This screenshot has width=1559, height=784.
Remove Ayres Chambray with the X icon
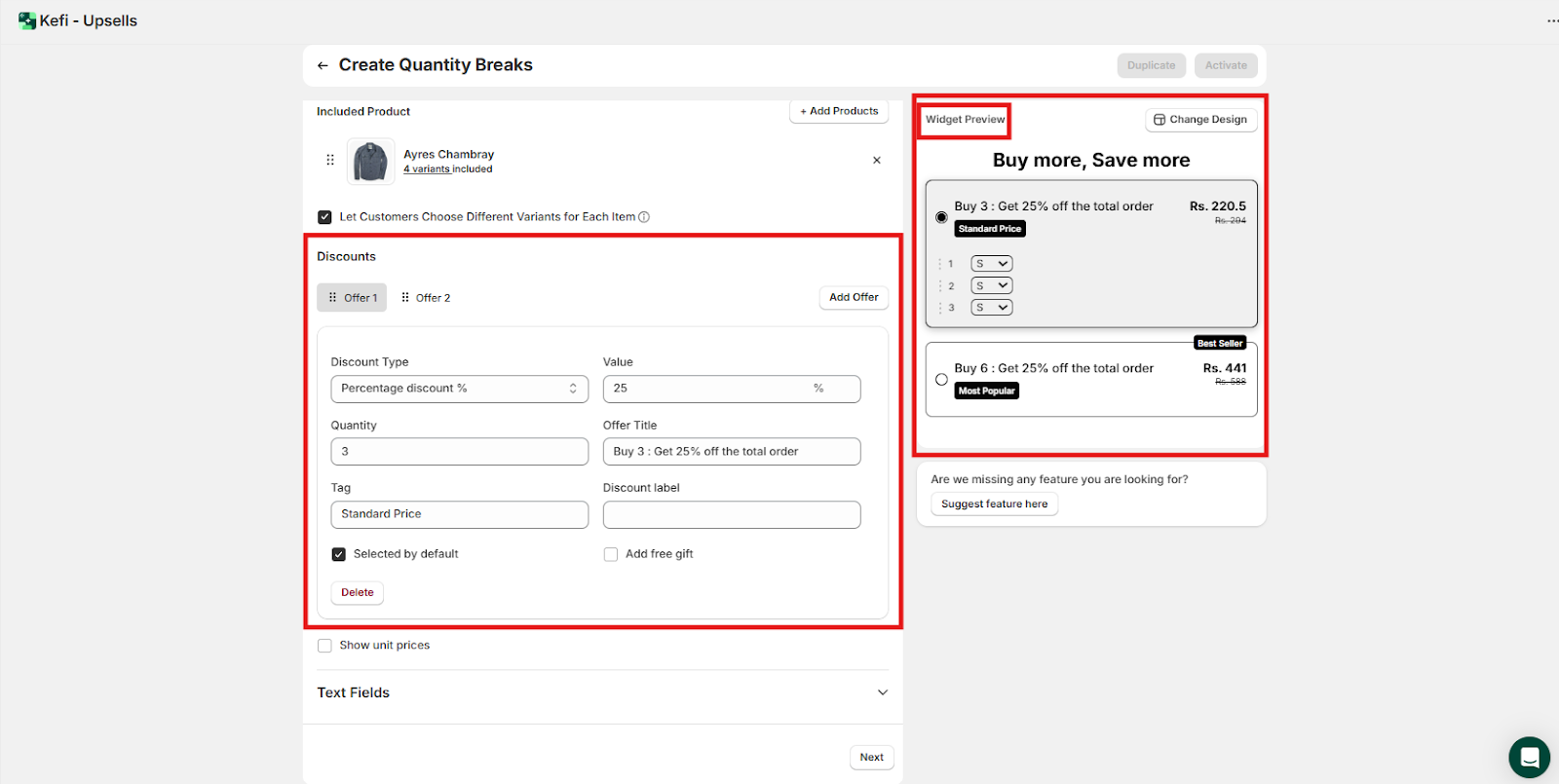877,161
